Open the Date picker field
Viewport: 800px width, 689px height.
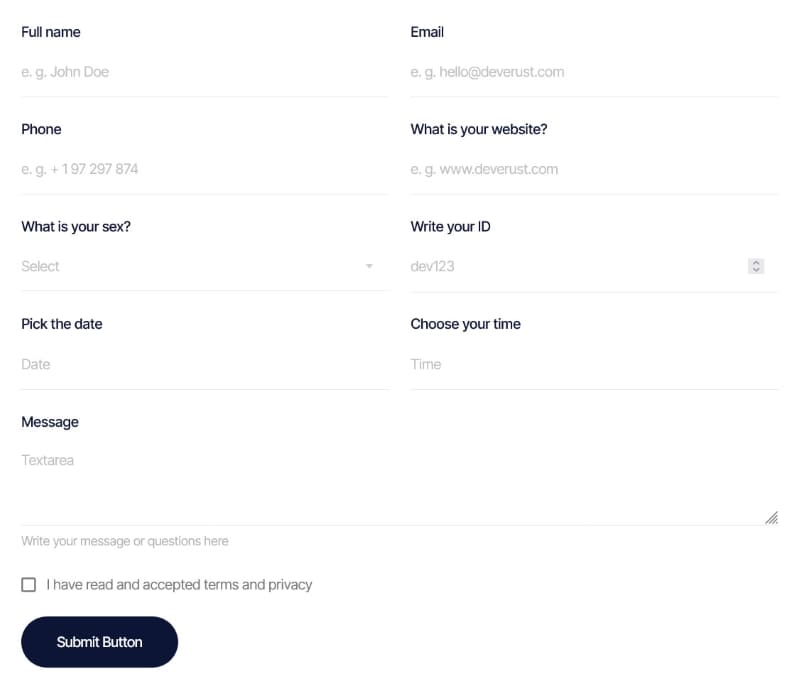click(x=204, y=364)
